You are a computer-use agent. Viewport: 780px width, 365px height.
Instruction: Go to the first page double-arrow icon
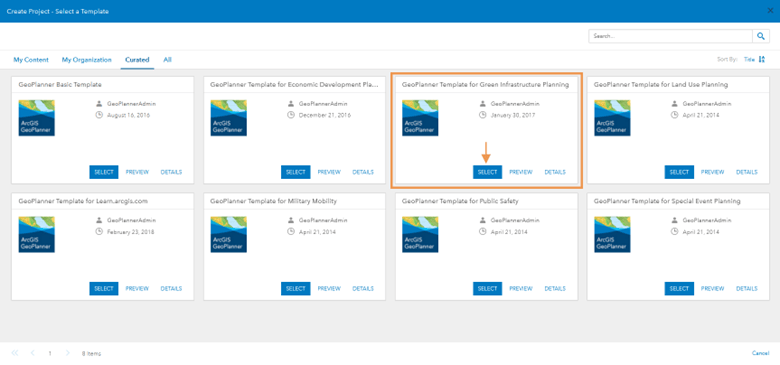(14, 353)
